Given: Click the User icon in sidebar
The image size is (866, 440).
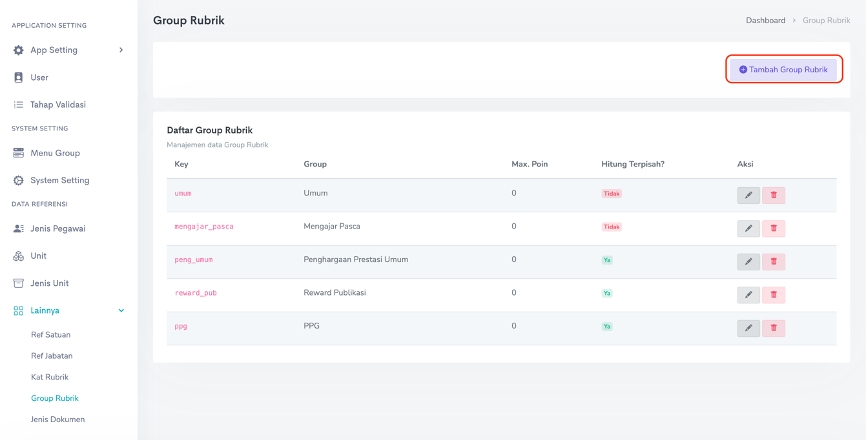Looking at the screenshot, I should point(18,77).
